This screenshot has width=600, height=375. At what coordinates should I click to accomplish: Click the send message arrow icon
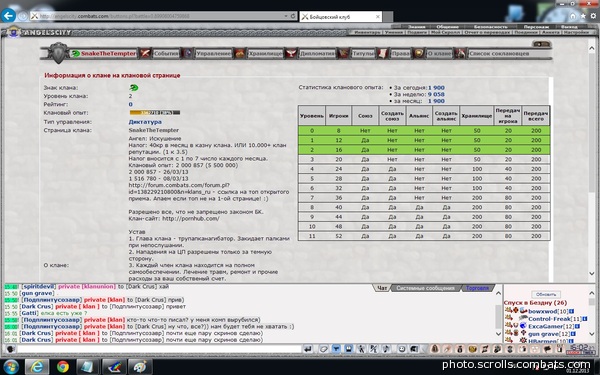point(308,349)
